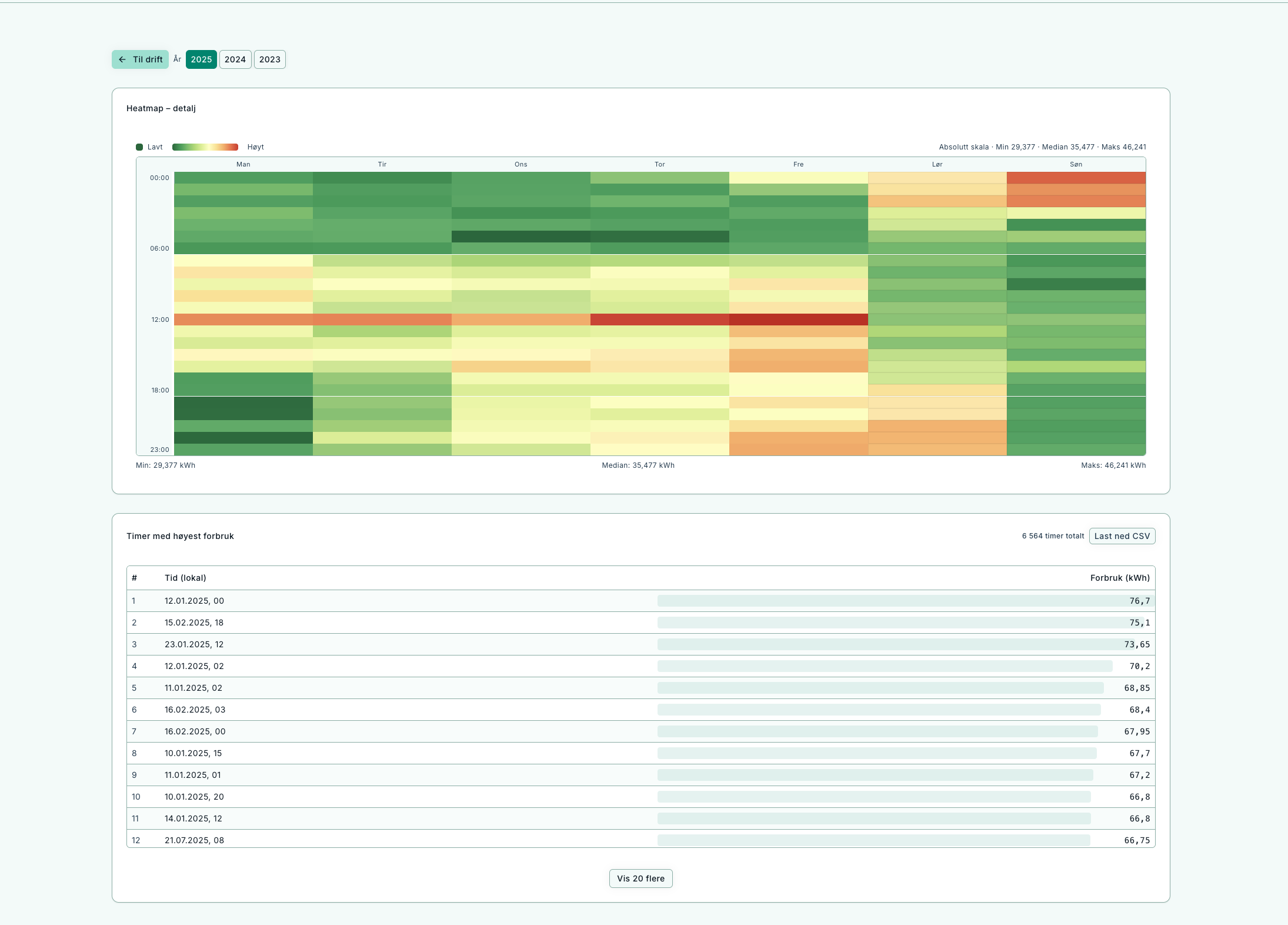Switch to year 2024
The height and width of the screenshot is (925, 1288).
click(235, 59)
